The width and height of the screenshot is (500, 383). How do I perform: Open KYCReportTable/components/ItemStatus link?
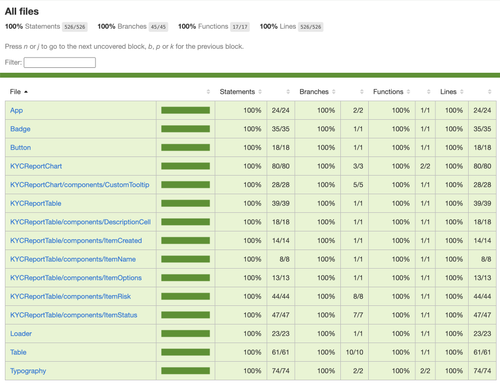pyautogui.click(x=73, y=315)
